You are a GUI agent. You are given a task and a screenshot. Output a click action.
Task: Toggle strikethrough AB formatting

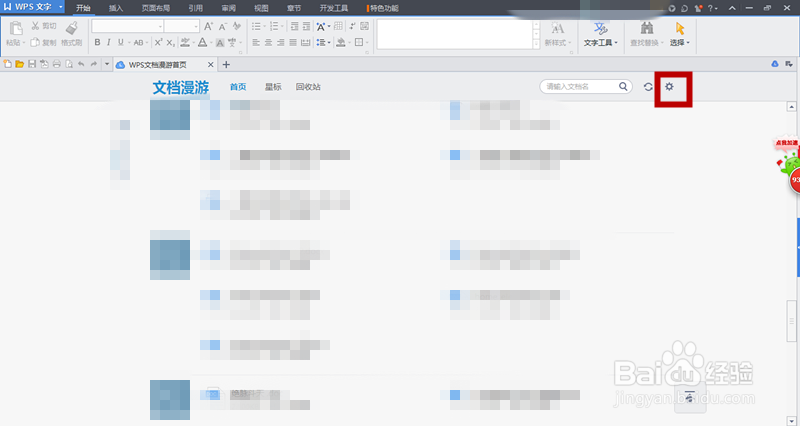click(x=138, y=42)
